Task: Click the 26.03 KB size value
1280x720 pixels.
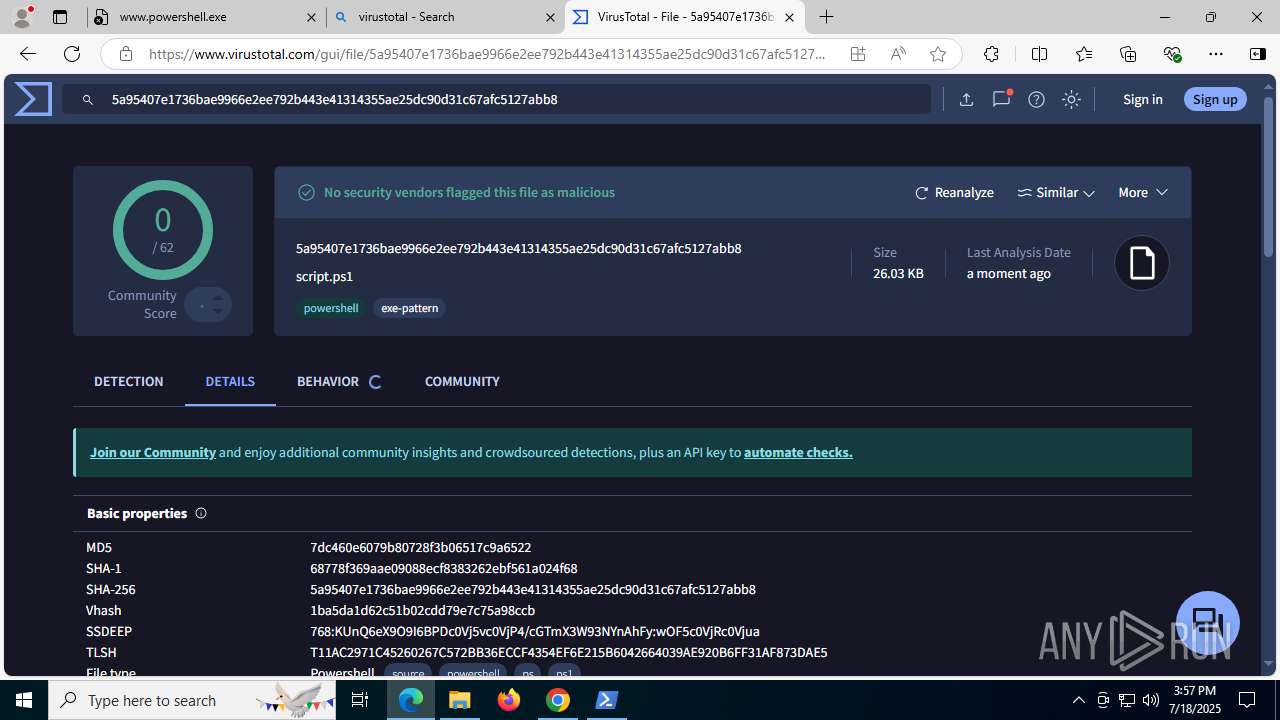Action: 898,273
